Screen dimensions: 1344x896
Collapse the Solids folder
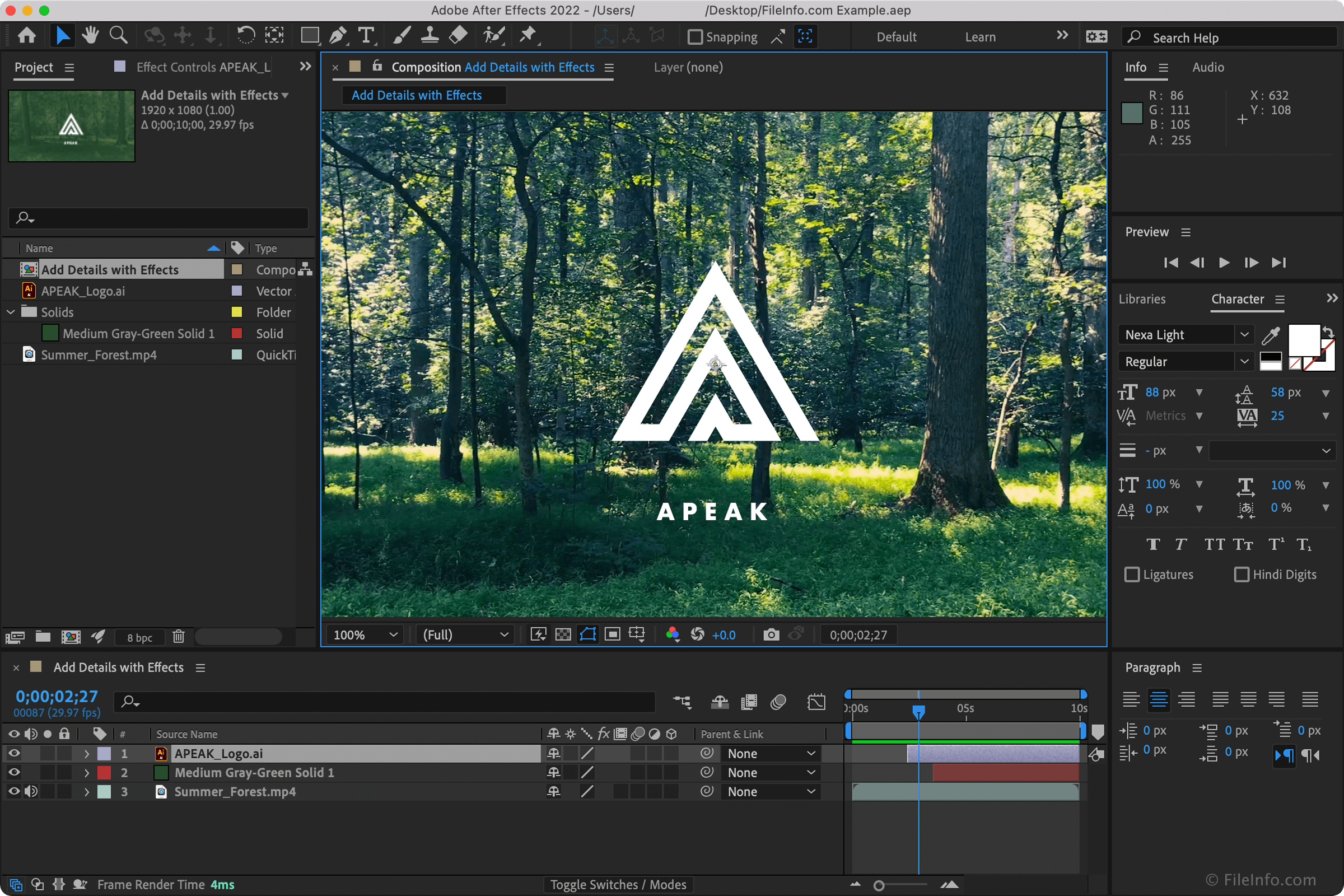(11, 312)
